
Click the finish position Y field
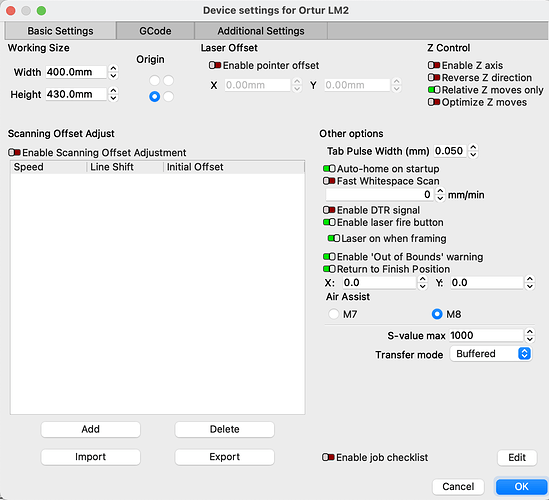tap(487, 283)
